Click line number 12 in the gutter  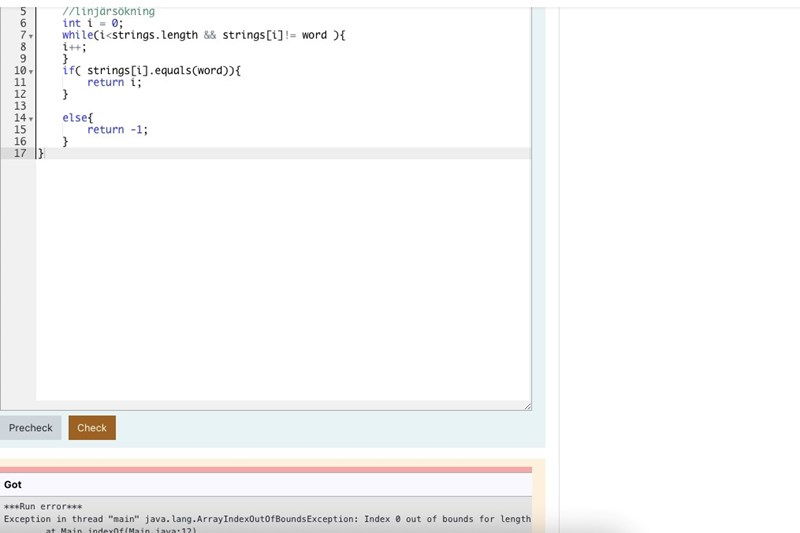click(20, 94)
